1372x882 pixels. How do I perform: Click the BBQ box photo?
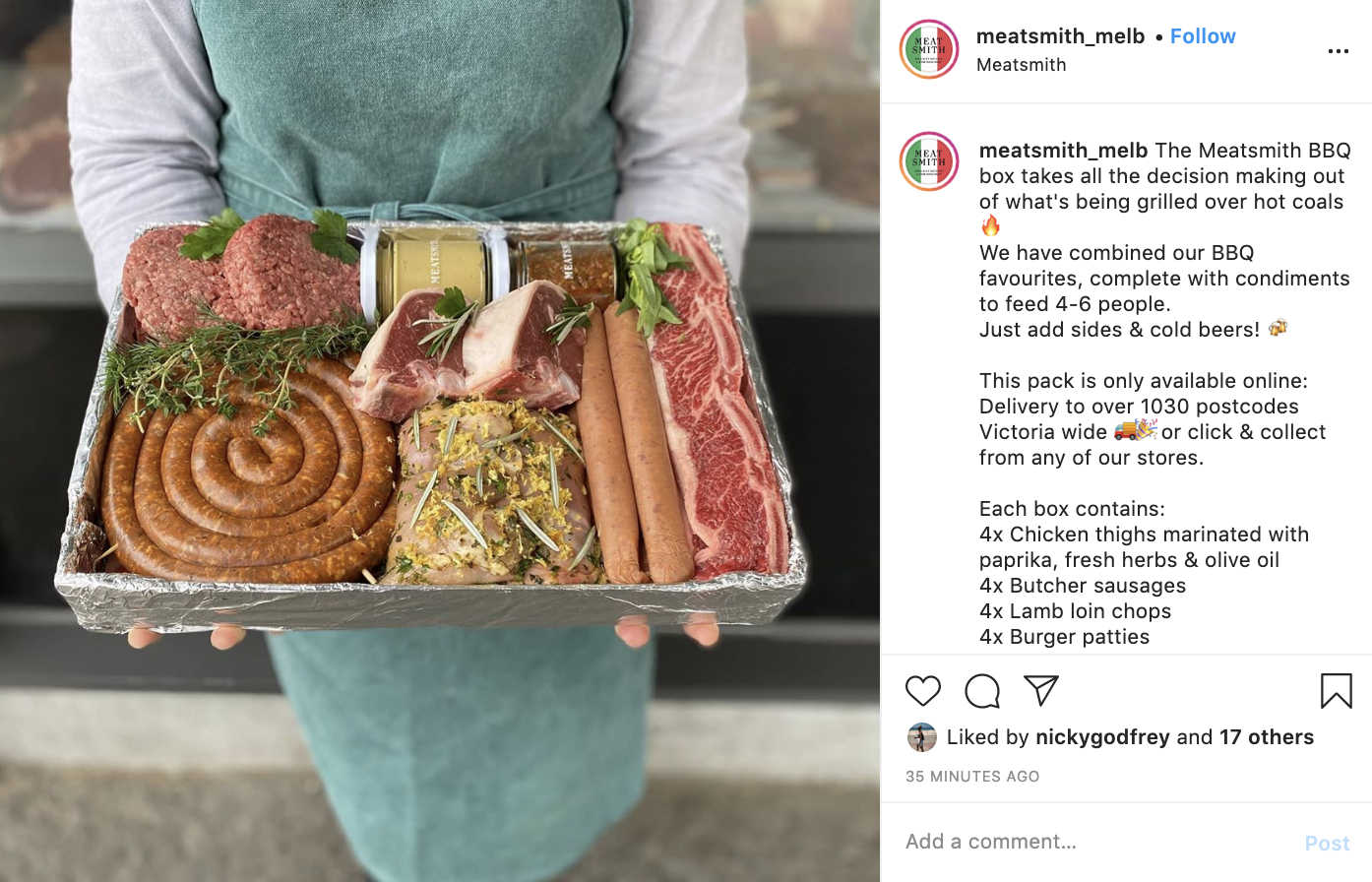point(440,441)
